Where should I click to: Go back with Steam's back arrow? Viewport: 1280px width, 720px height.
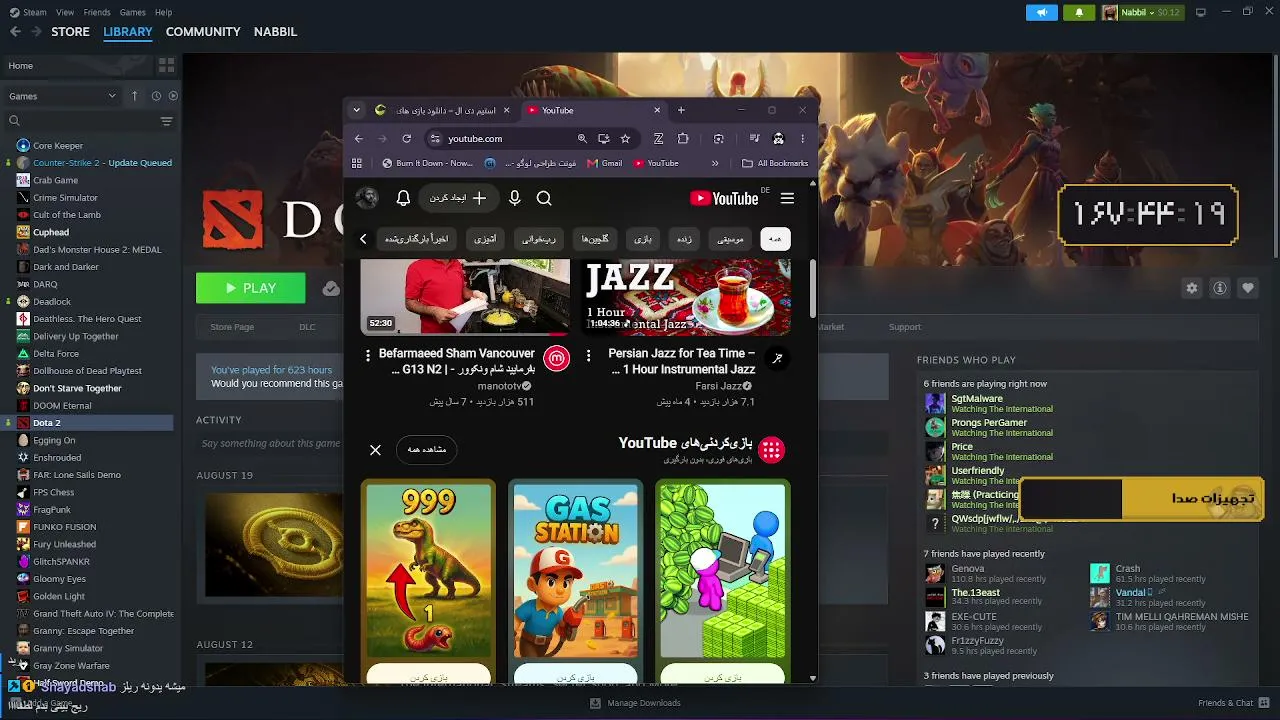pyautogui.click(x=15, y=32)
